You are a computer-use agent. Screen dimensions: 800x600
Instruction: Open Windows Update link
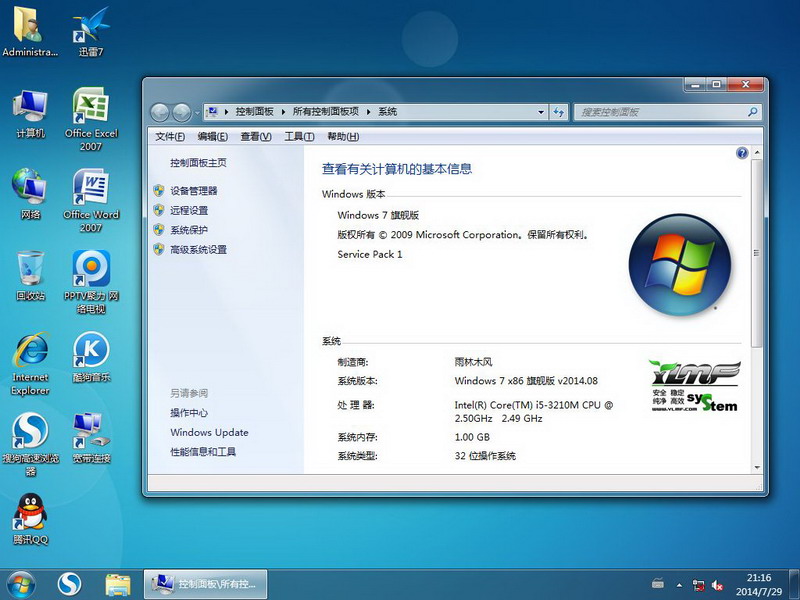tap(209, 432)
